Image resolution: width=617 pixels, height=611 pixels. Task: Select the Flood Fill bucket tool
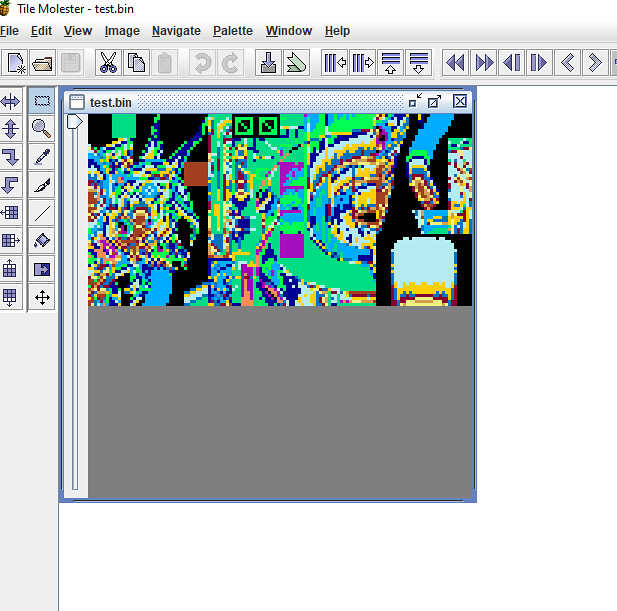41,240
